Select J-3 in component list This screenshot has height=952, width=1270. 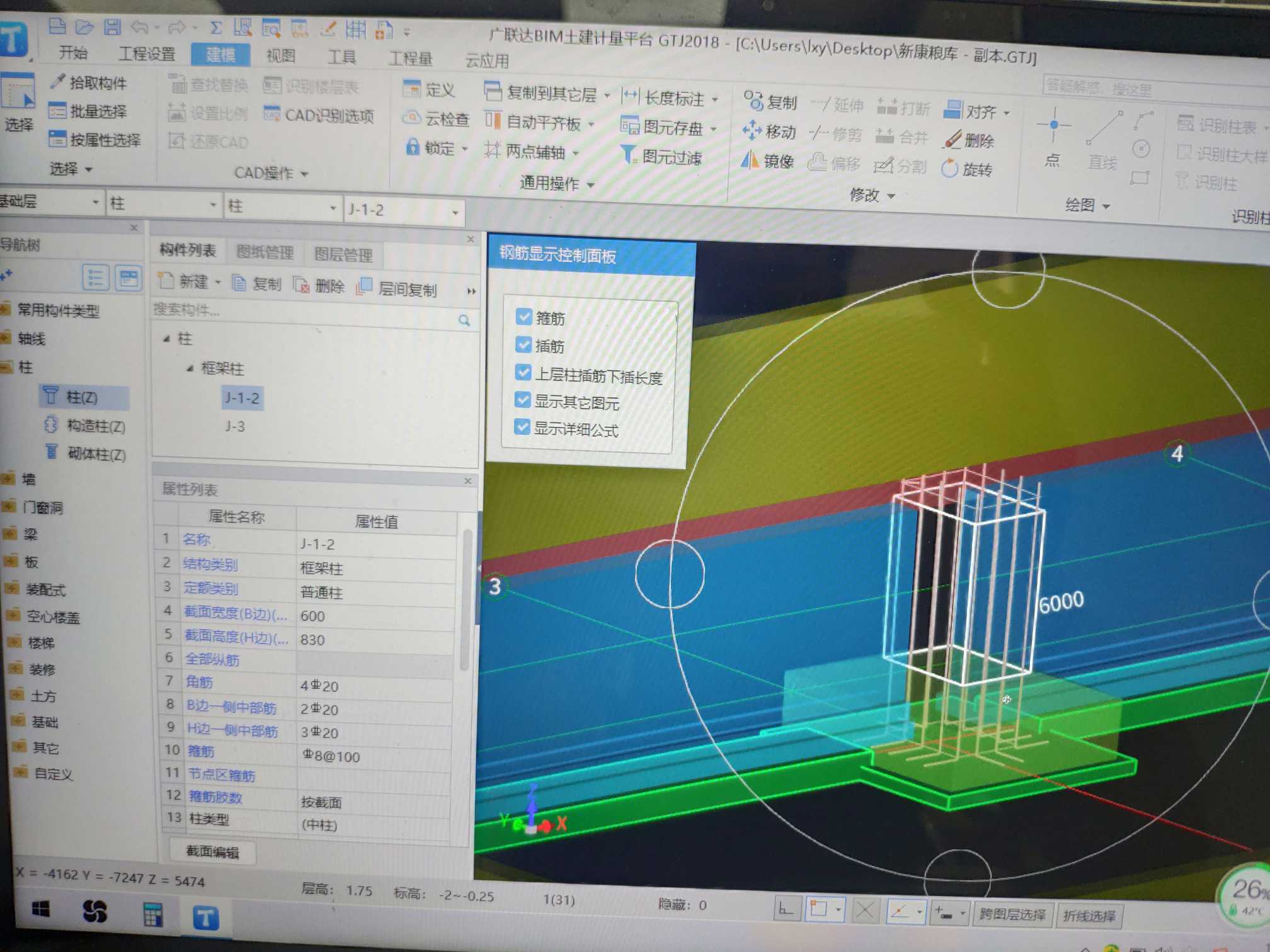pos(235,426)
